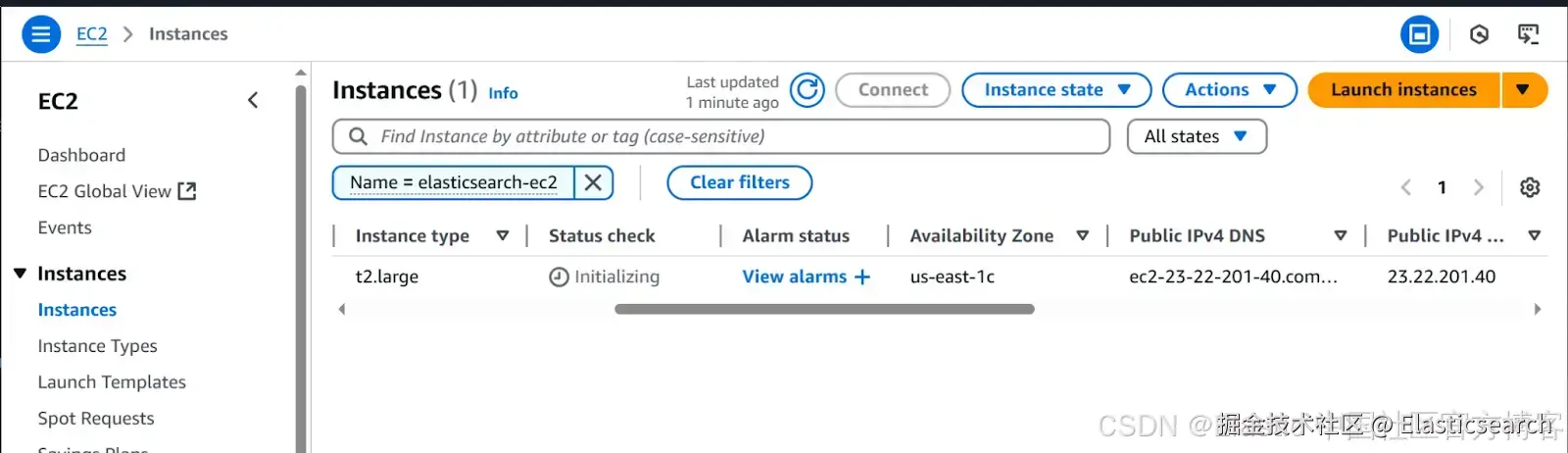
Task: Add alarm using the plus icon
Action: click(x=862, y=277)
